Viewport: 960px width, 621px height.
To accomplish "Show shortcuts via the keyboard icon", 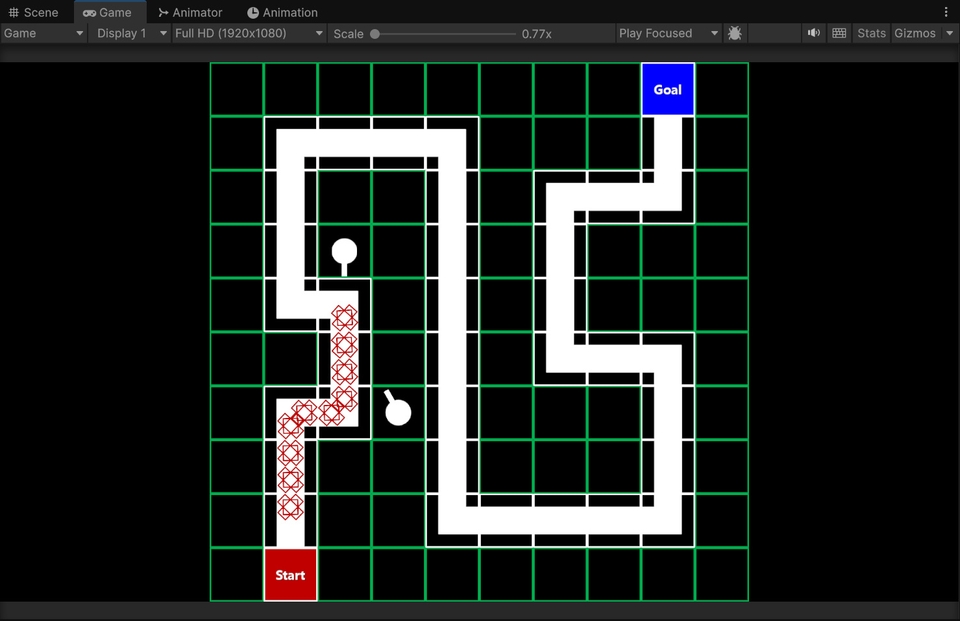I will point(839,33).
